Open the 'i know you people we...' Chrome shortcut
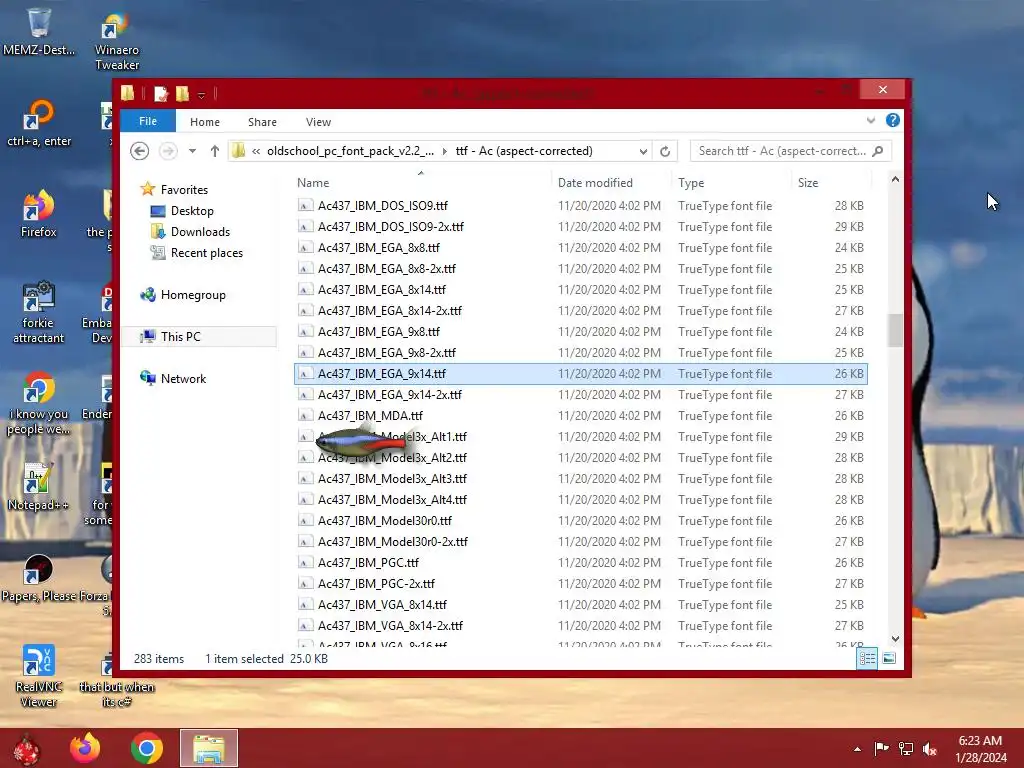This screenshot has width=1024, height=768. tap(39, 403)
